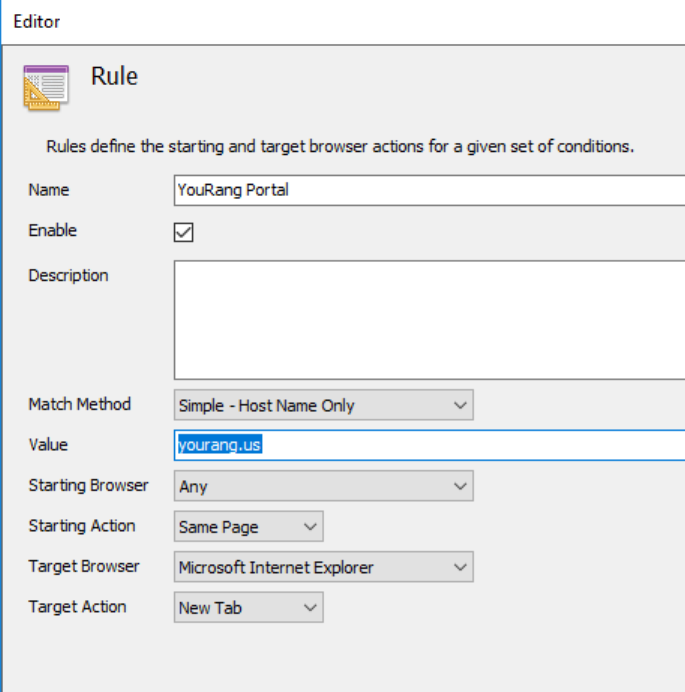Click the Target Action label
This screenshot has width=685, height=692.
77,607
